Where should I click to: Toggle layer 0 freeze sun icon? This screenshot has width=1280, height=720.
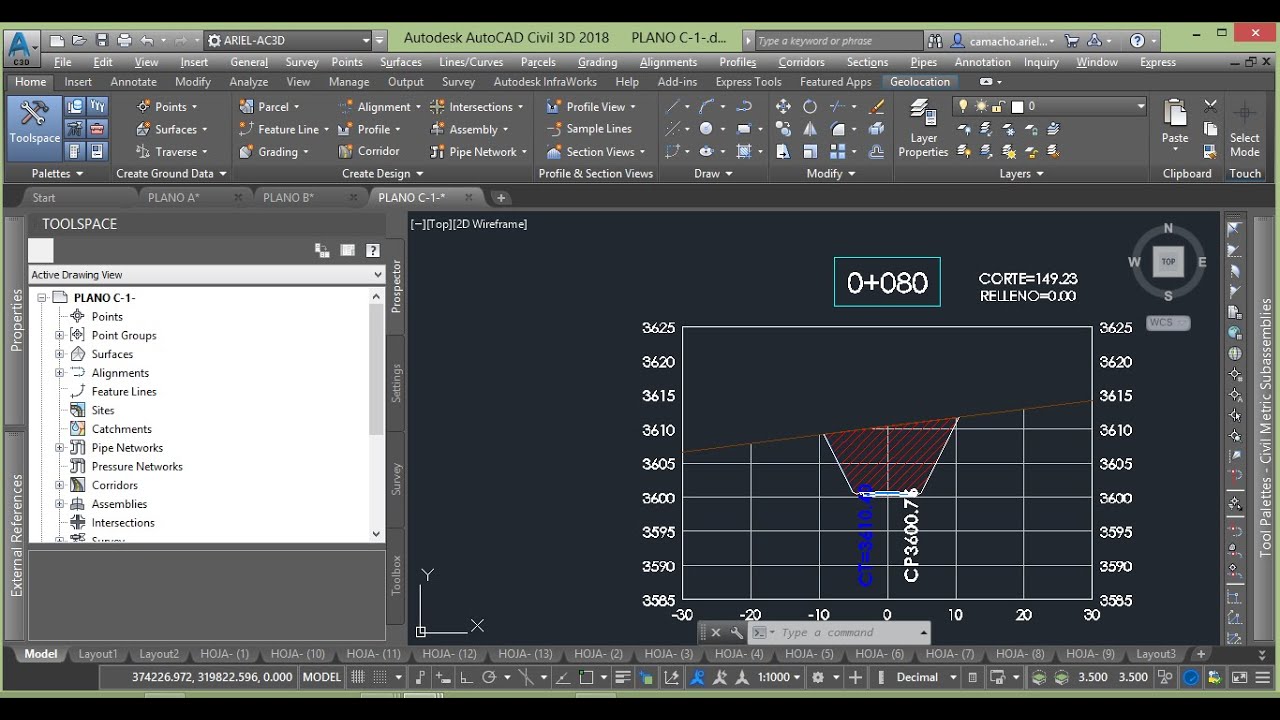[983, 106]
